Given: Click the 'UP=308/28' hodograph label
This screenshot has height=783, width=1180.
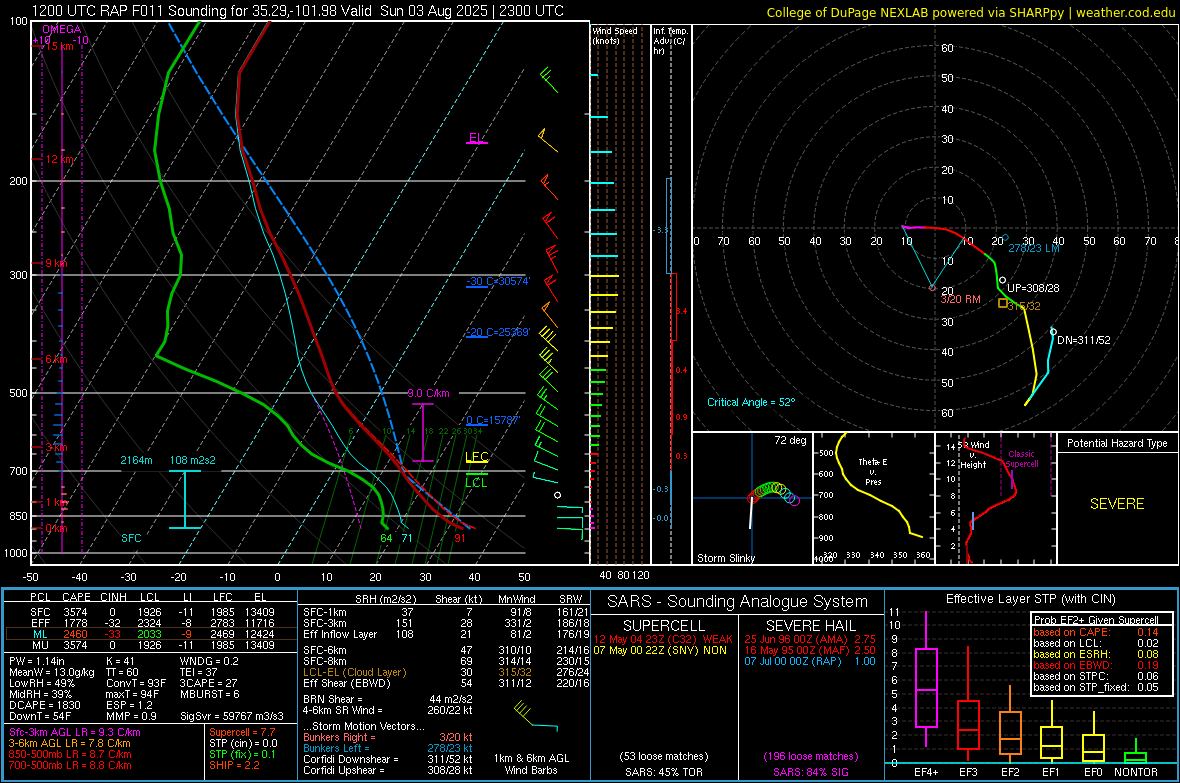Looking at the screenshot, I should (x=1032, y=288).
